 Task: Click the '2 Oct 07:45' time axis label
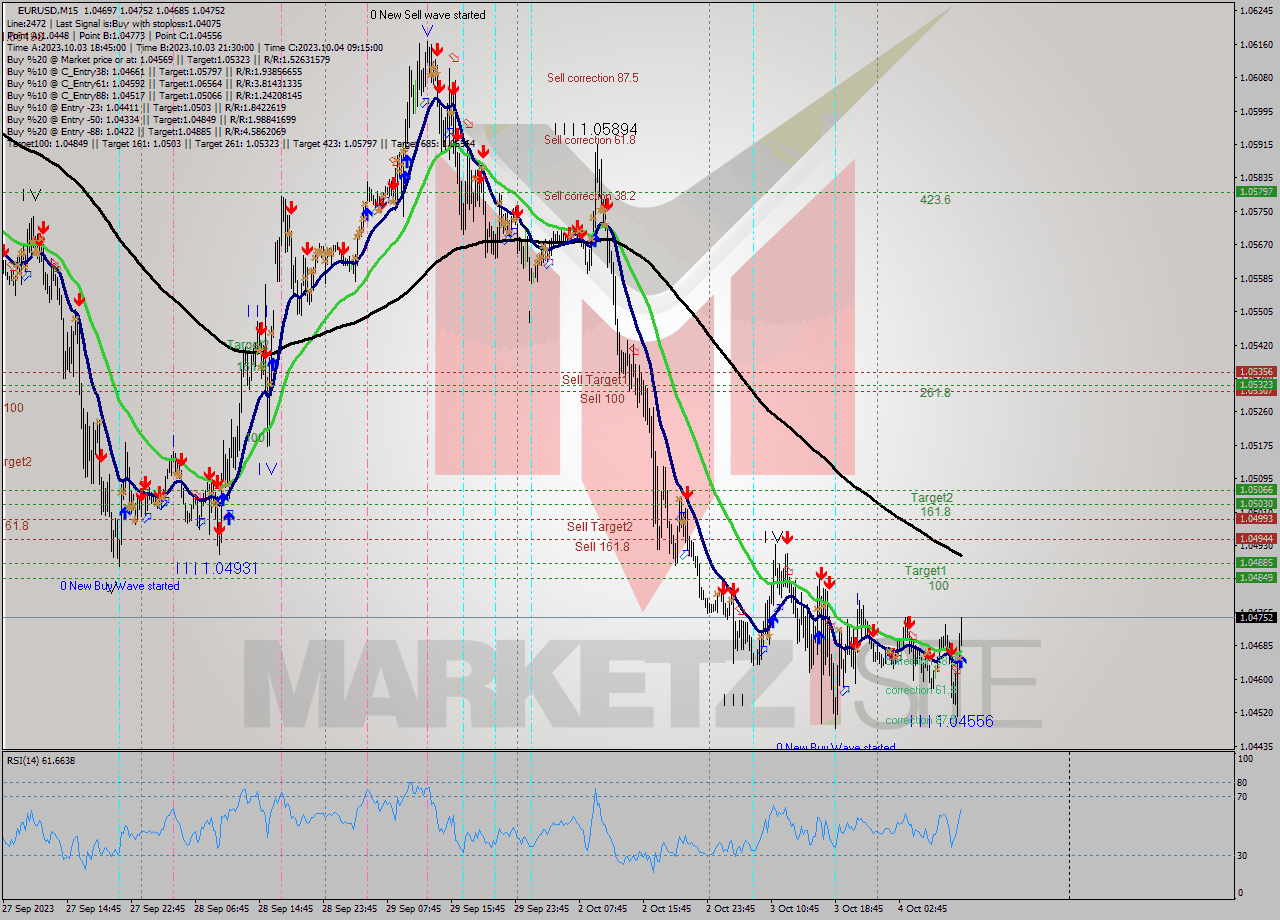(x=603, y=909)
